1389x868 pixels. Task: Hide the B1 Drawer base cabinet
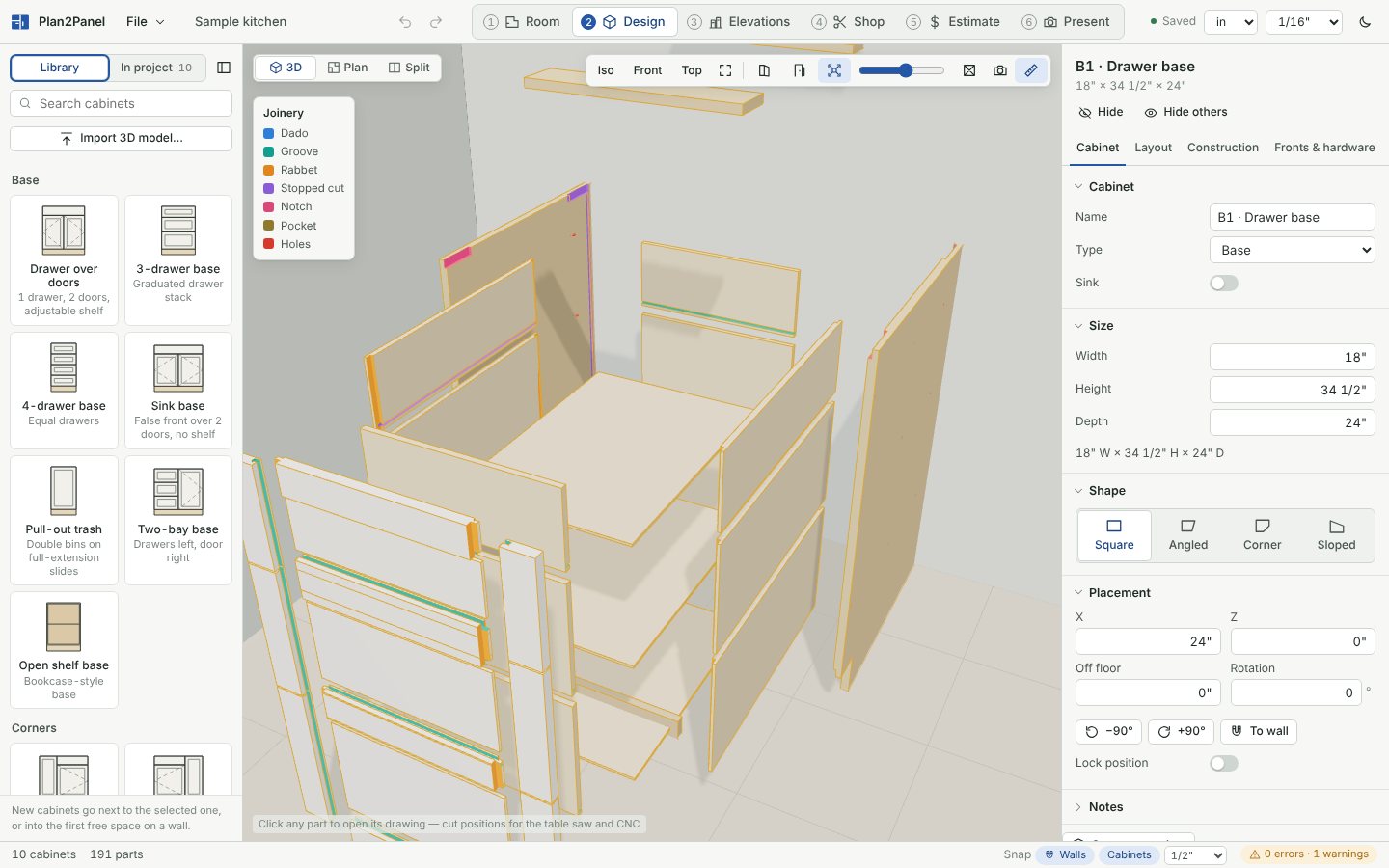pos(1101,112)
